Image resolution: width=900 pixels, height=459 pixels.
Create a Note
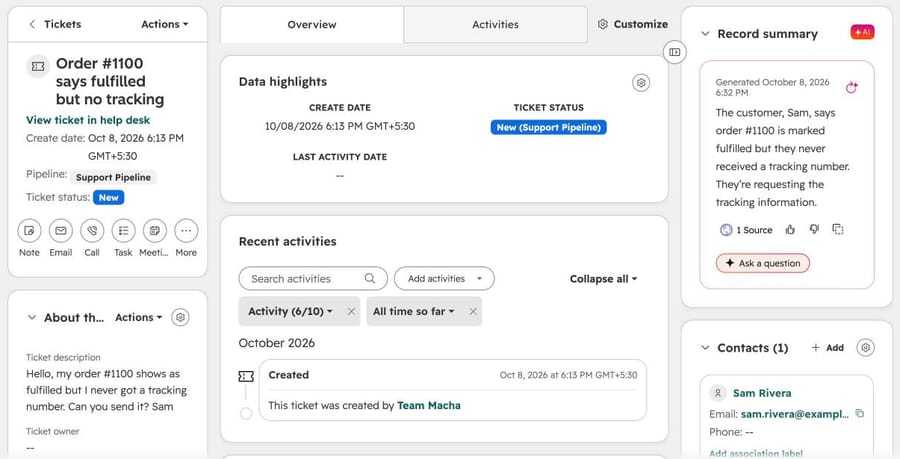point(29,231)
